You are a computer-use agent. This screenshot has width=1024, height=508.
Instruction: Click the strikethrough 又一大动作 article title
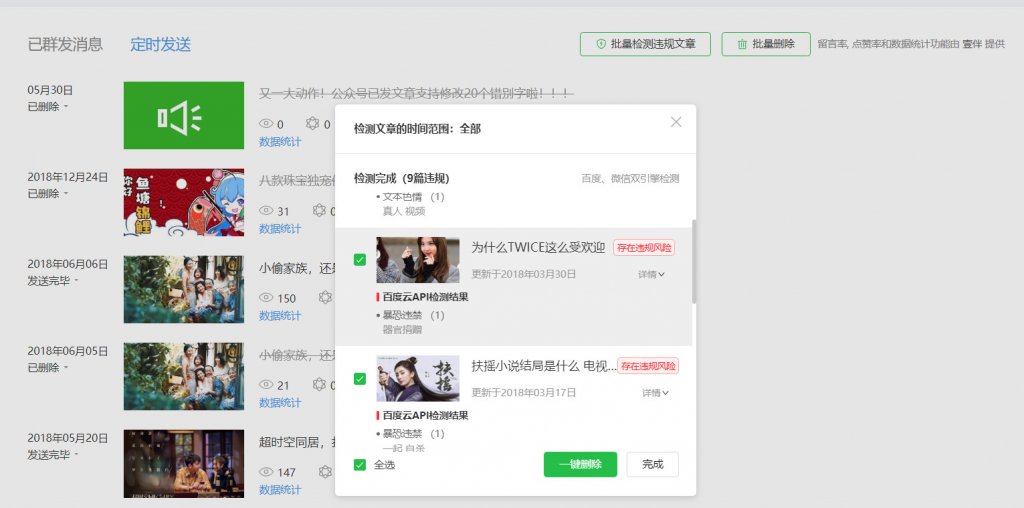click(x=416, y=93)
